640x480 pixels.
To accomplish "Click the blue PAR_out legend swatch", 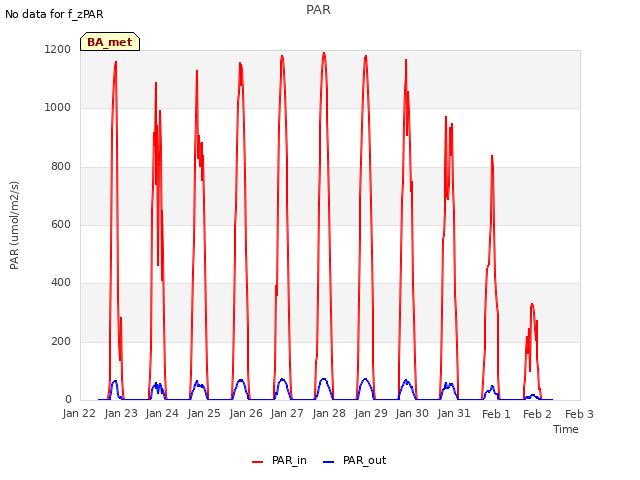I will [328, 462].
